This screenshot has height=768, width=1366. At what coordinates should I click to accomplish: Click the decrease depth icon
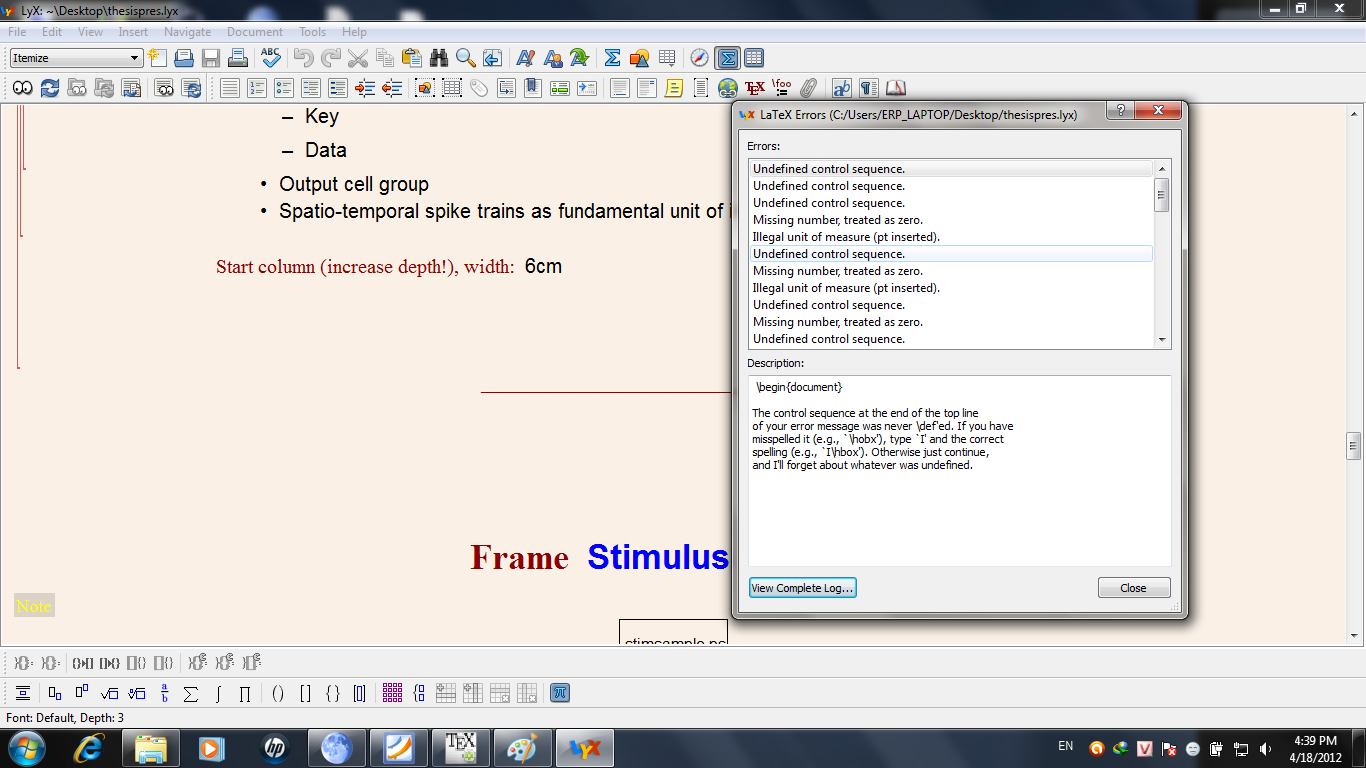pyautogui.click(x=392, y=88)
